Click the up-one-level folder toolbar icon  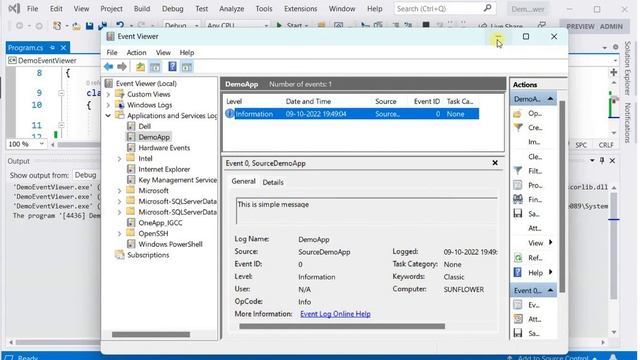[140, 67]
